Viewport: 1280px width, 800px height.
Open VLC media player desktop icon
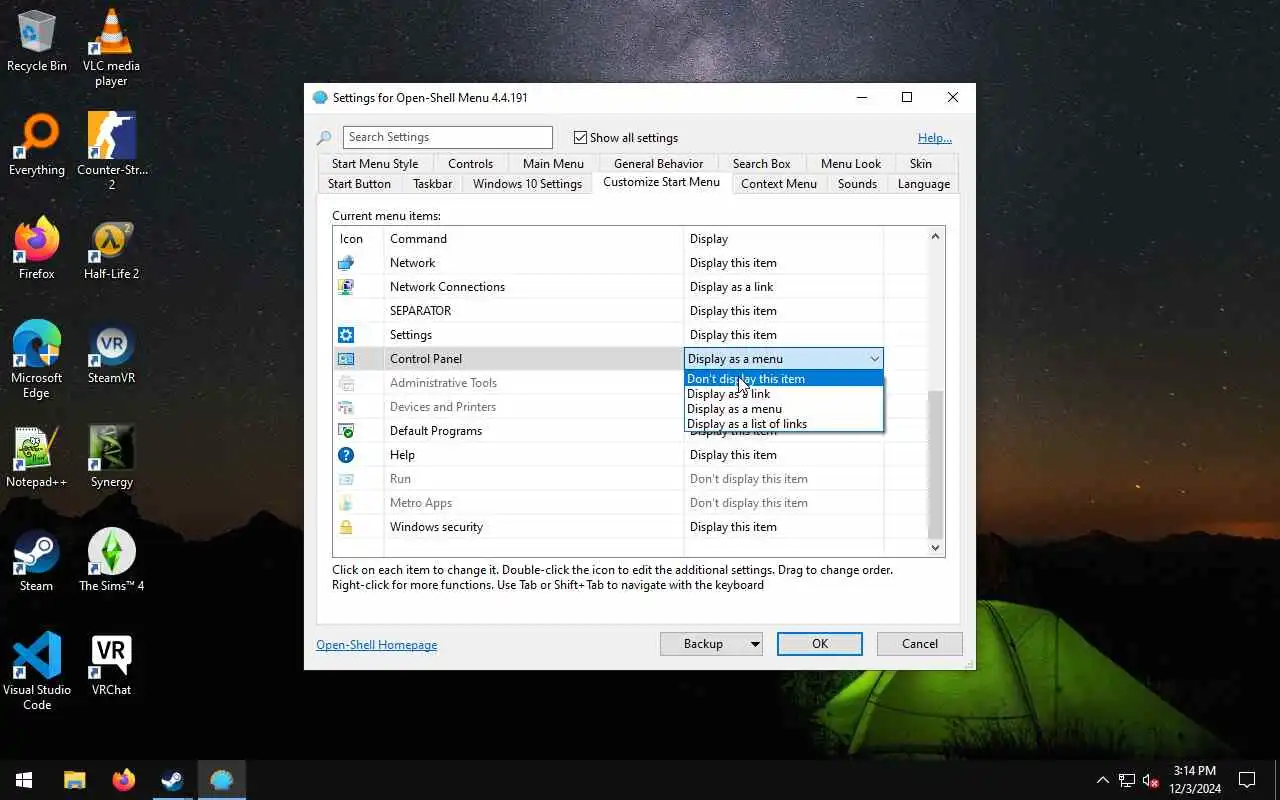pyautogui.click(x=111, y=48)
